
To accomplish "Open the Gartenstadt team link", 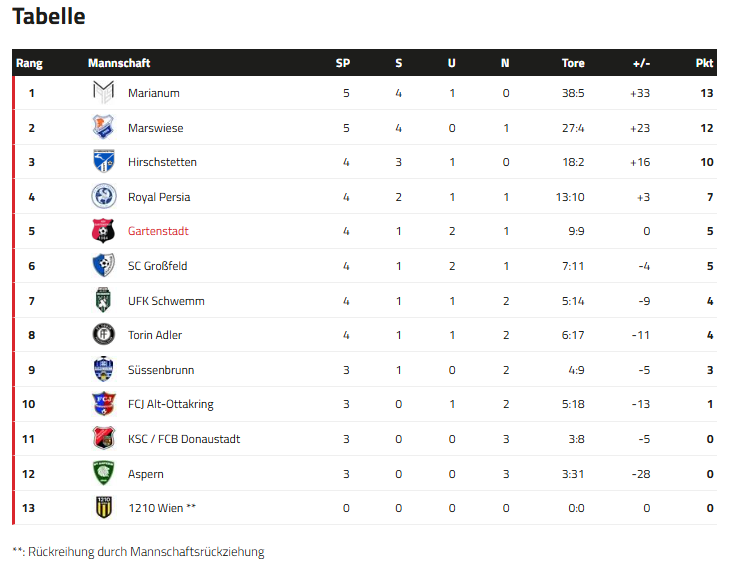I will 158,231.
